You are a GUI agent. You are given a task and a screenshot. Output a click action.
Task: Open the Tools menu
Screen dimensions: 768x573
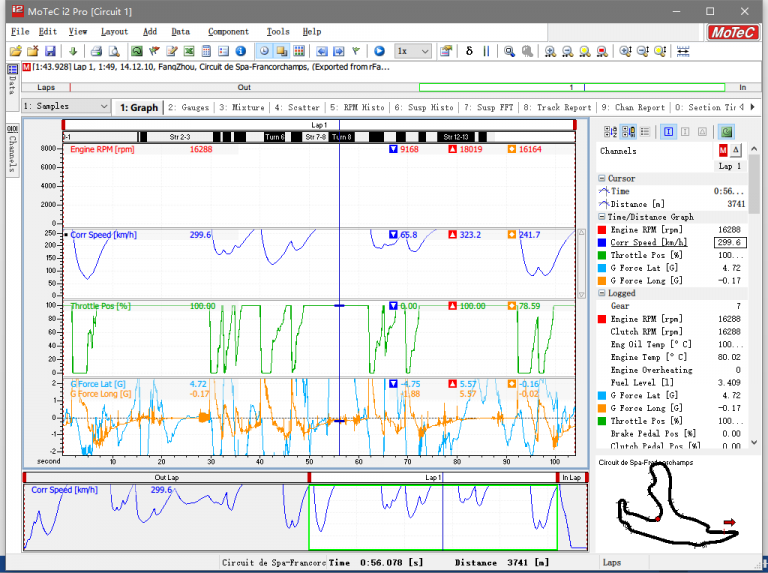pos(278,31)
